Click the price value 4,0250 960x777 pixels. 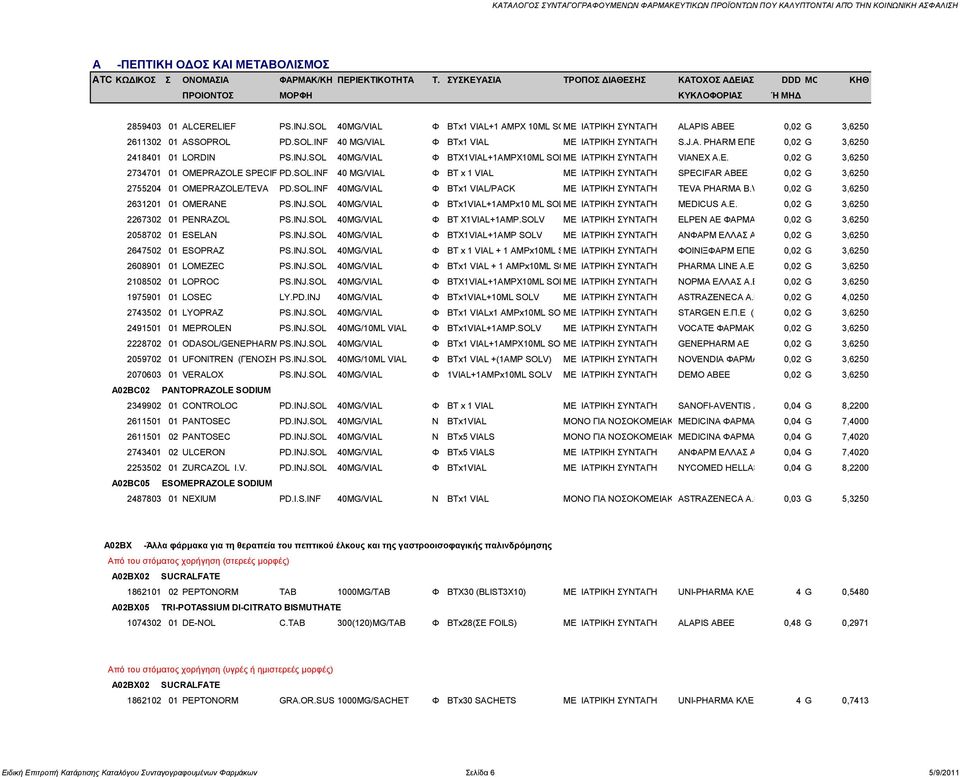click(x=855, y=297)
